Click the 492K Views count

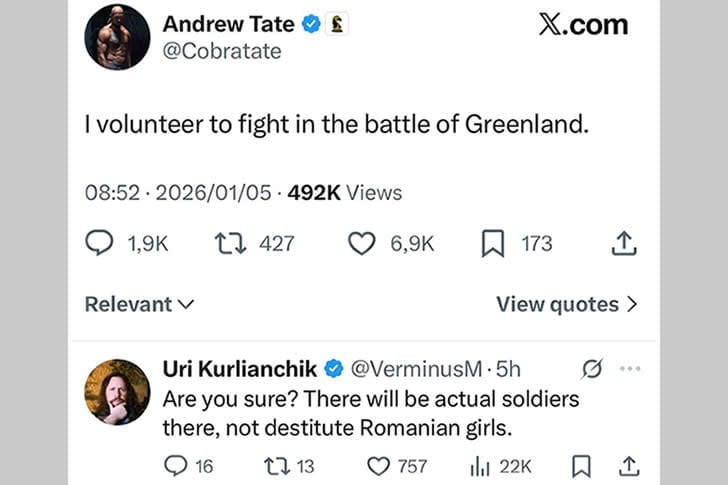click(345, 193)
